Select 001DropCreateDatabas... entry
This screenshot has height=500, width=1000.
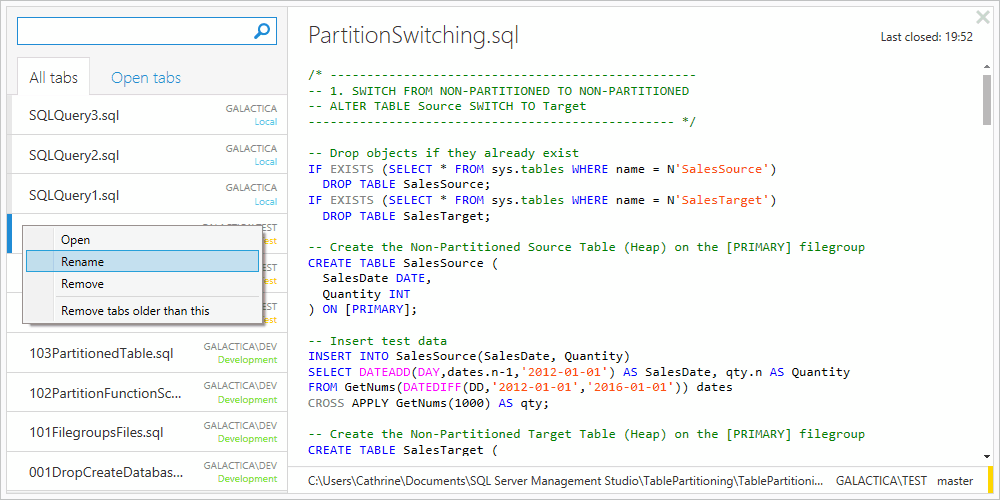pyautogui.click(x=106, y=472)
